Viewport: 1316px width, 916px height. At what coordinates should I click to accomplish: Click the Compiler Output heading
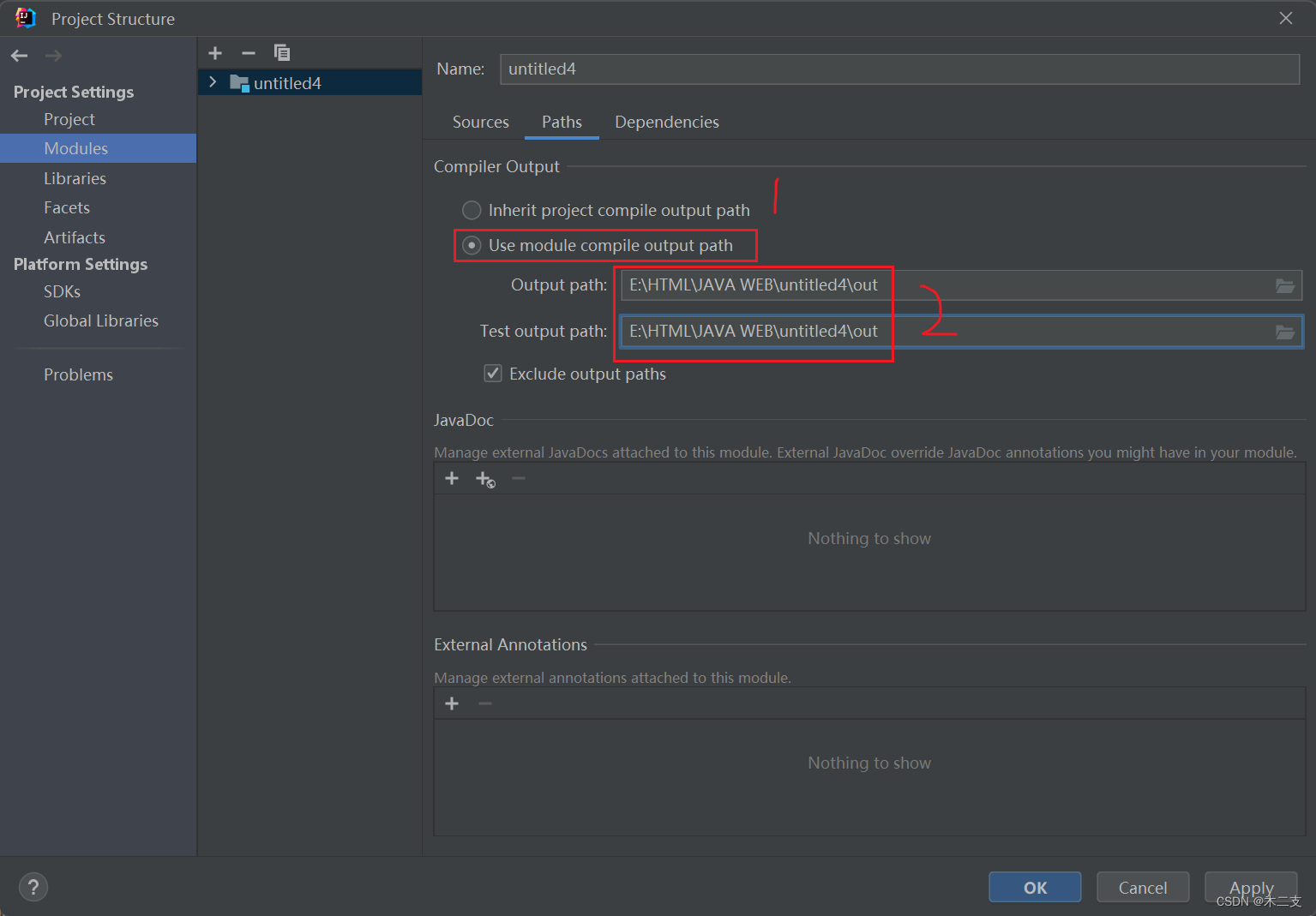point(496,166)
